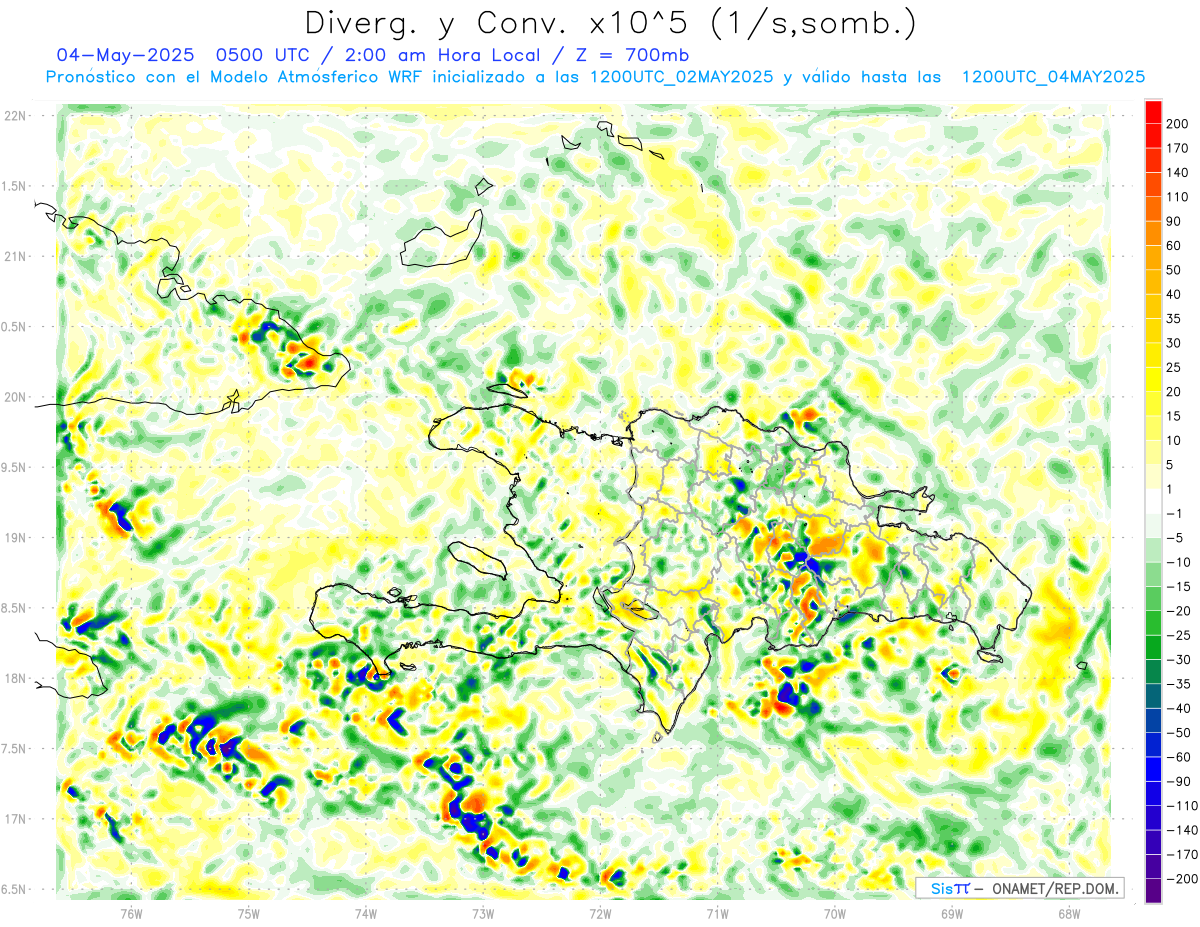
Task: Click the '200' colorbar value
Action: coord(1177,124)
